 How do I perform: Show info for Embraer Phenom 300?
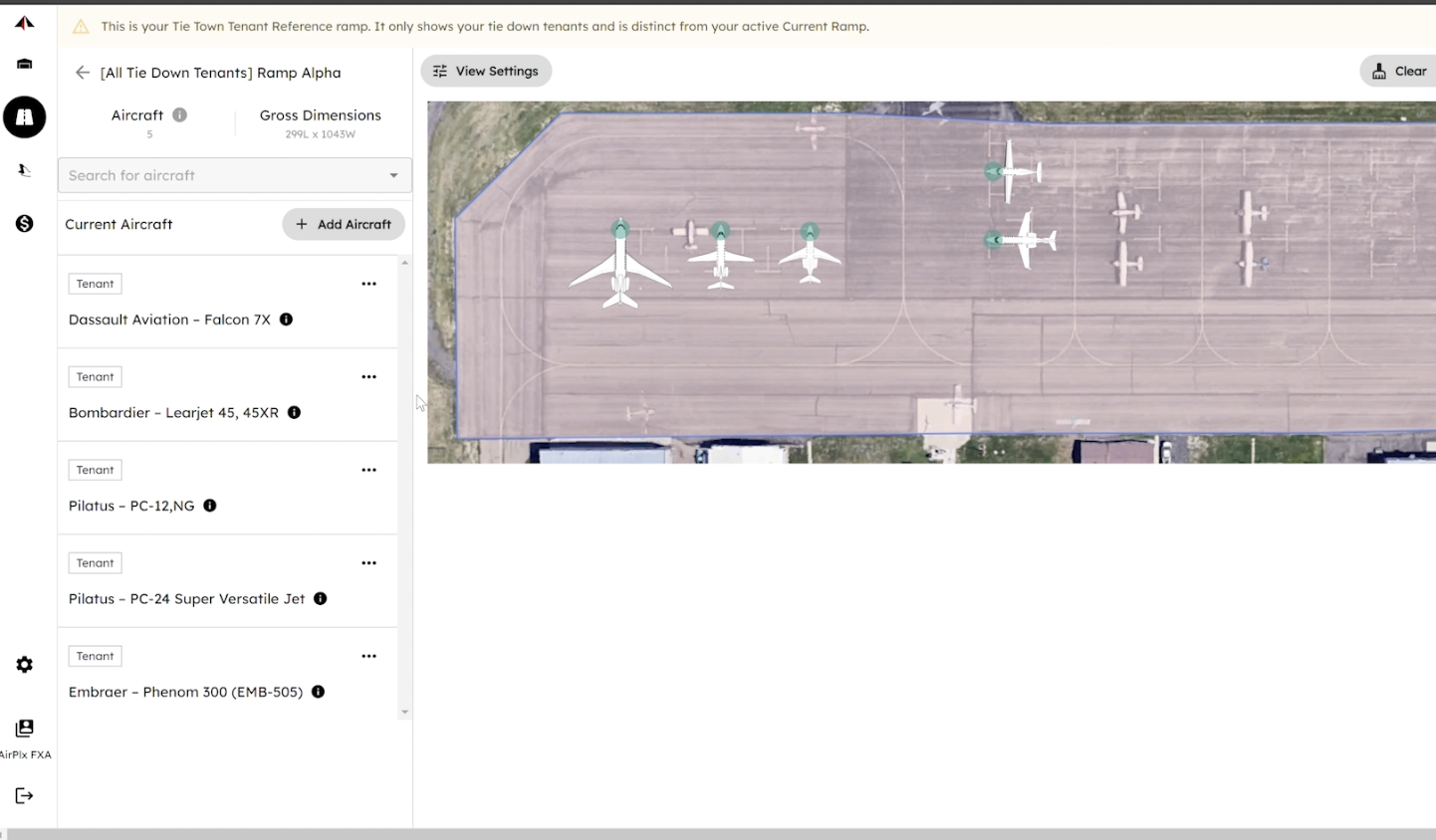pos(319,692)
